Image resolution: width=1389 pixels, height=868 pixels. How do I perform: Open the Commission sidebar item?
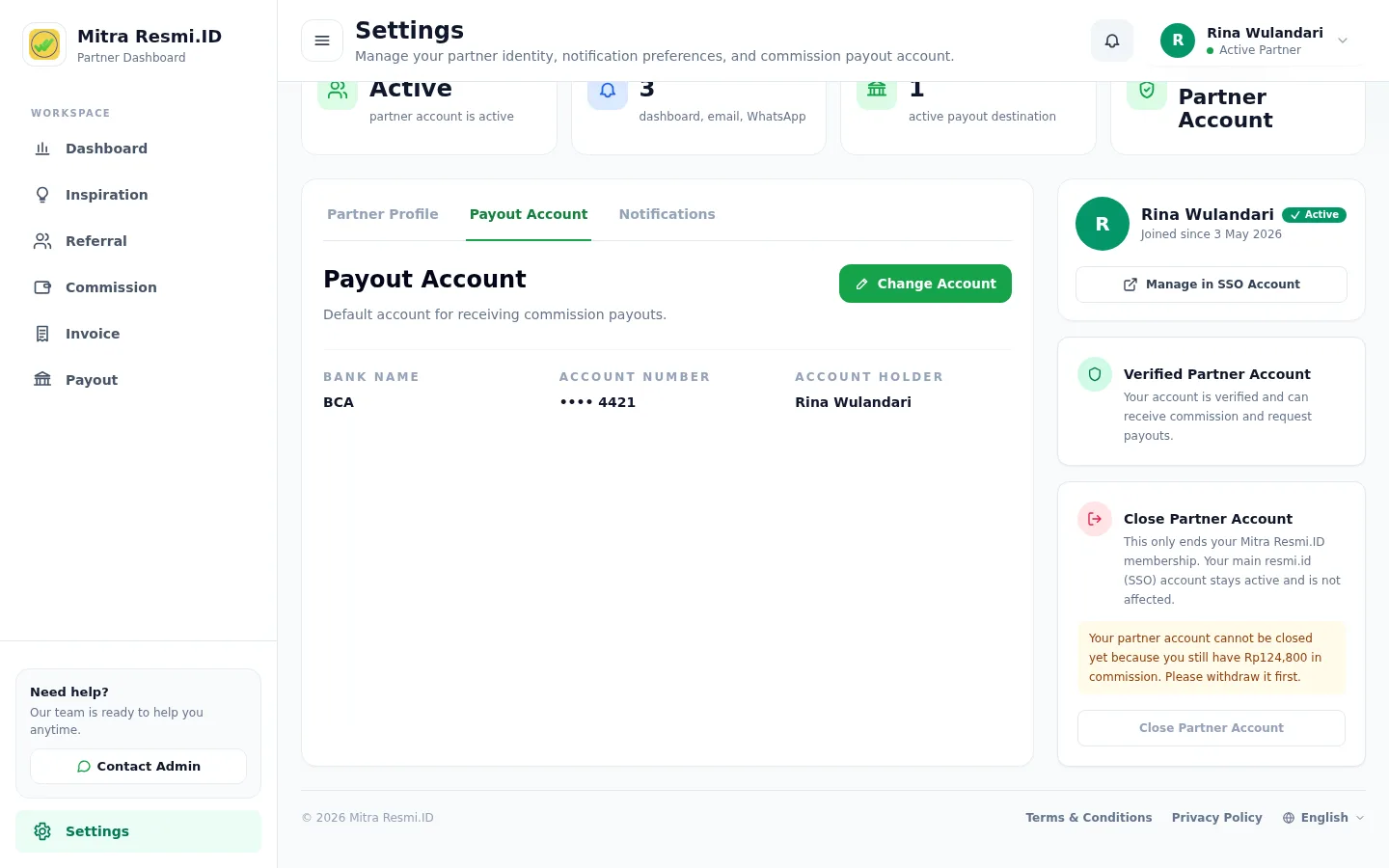[x=138, y=287]
